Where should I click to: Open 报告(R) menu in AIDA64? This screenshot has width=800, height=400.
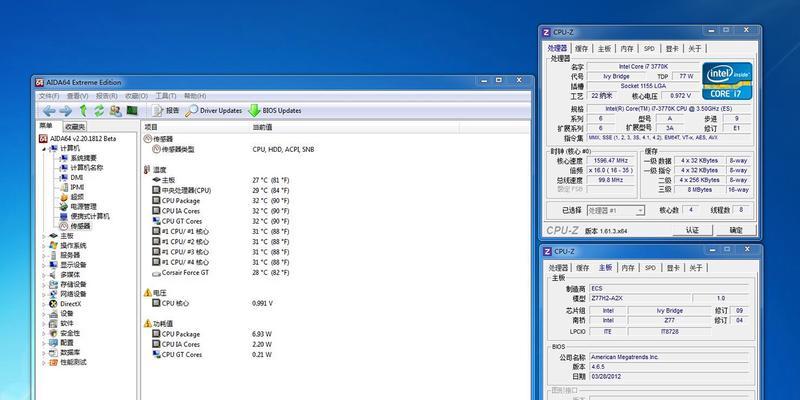point(107,96)
